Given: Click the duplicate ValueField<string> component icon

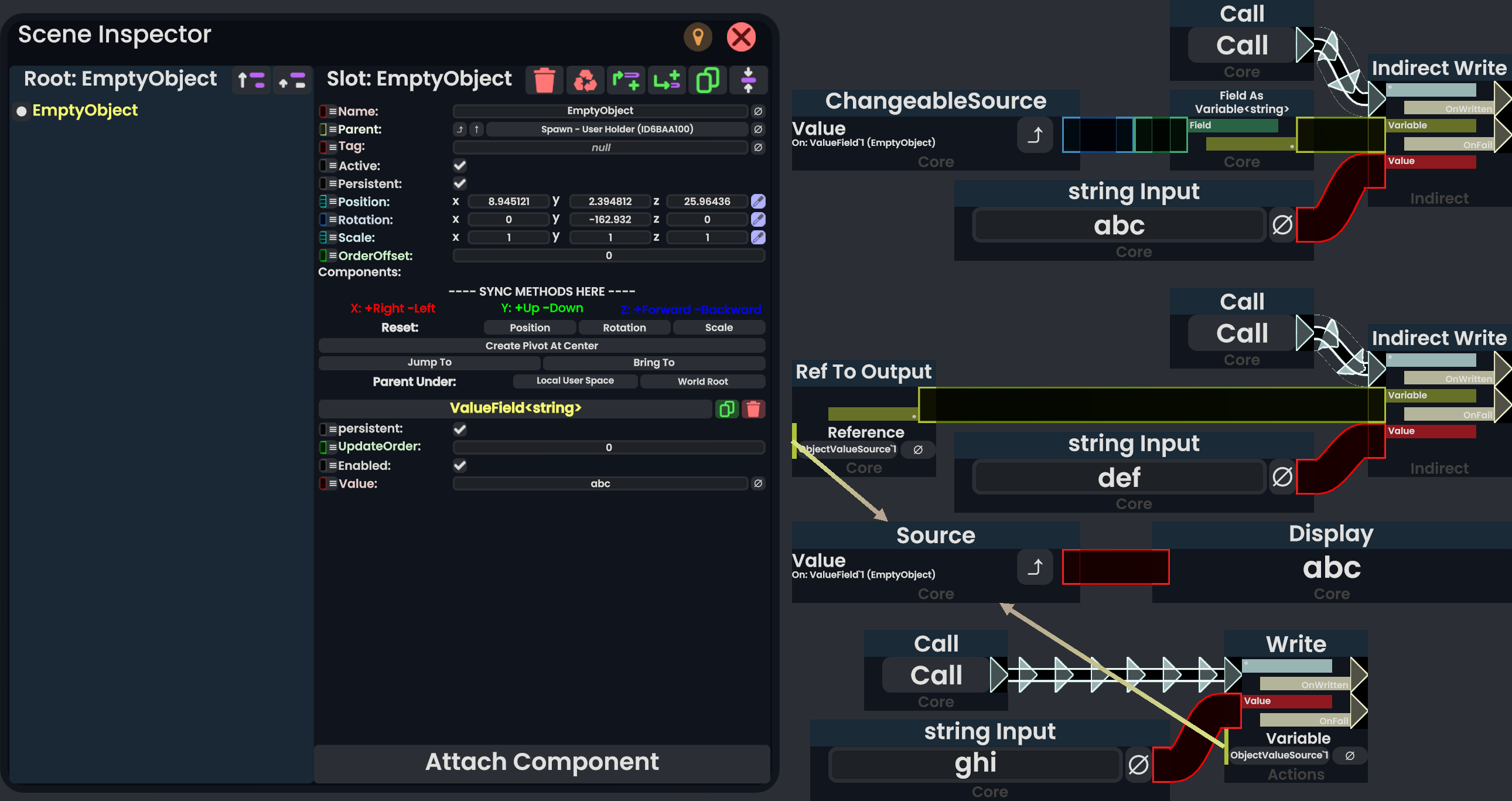Looking at the screenshot, I should click(x=726, y=409).
